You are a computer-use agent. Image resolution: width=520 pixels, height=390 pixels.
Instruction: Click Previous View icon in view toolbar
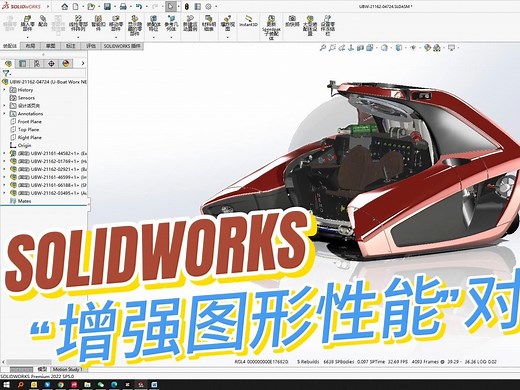click(341, 48)
